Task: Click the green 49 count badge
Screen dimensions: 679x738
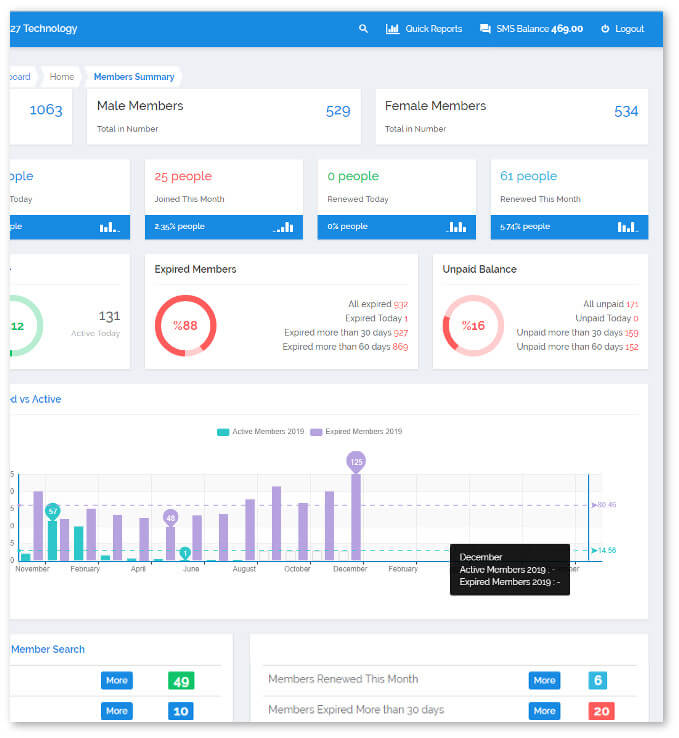Action: point(181,681)
